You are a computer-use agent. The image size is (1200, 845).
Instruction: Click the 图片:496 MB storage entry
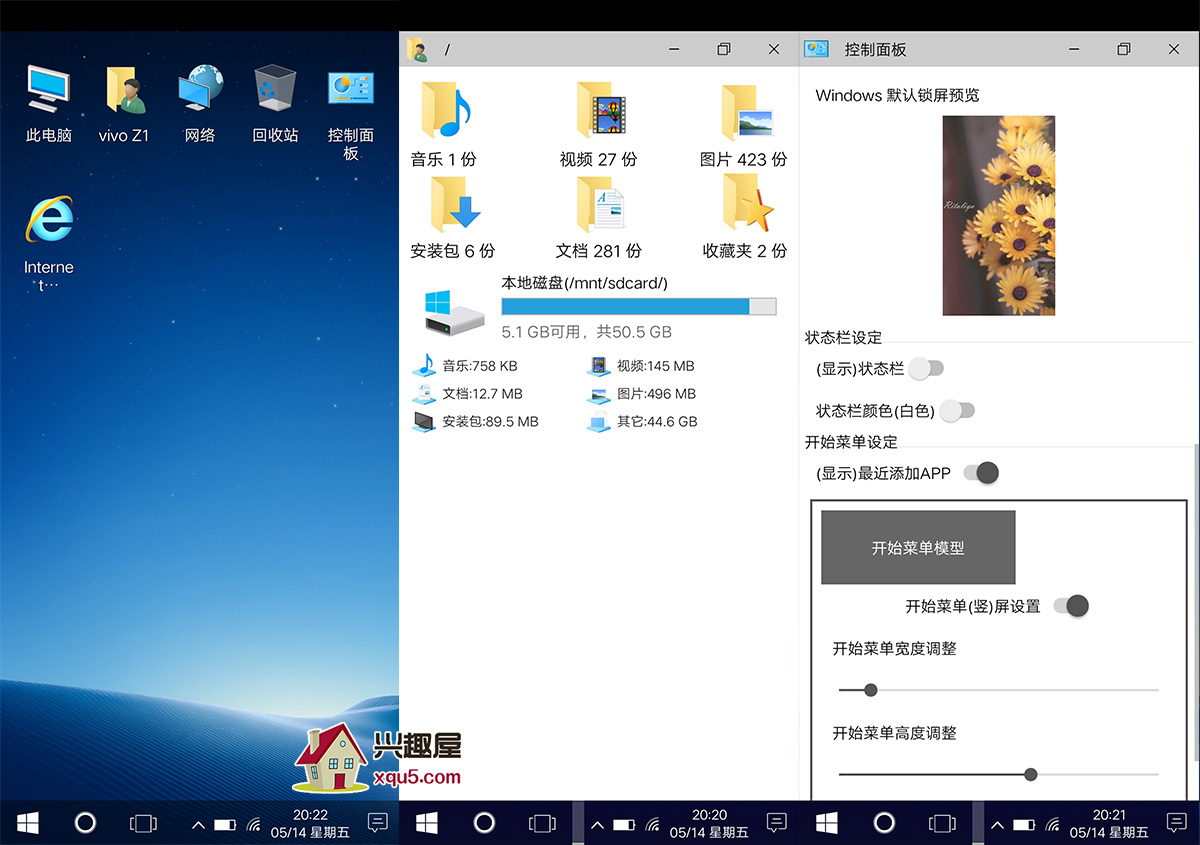[x=641, y=394]
